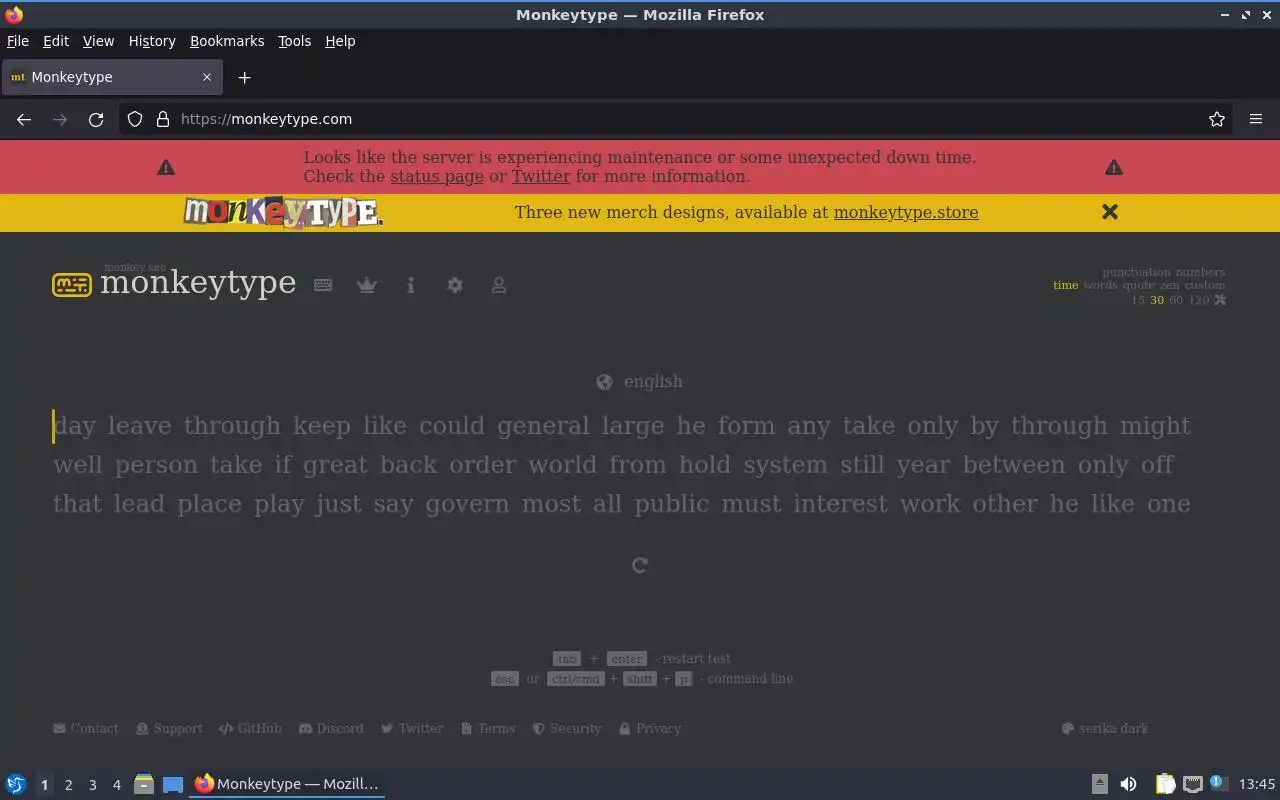Open the status page link

[437, 177]
